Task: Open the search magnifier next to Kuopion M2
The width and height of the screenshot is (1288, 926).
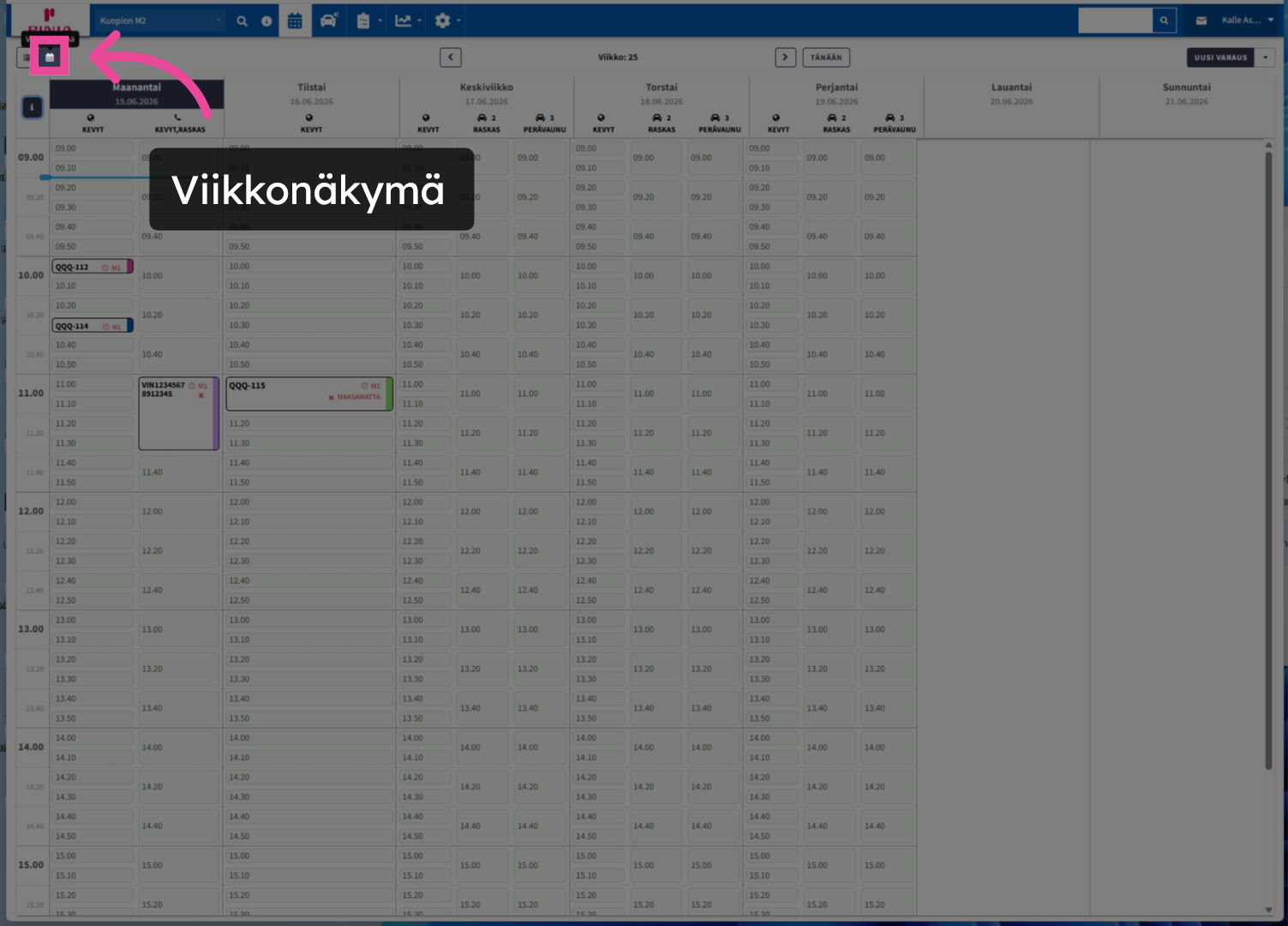Action: click(242, 21)
